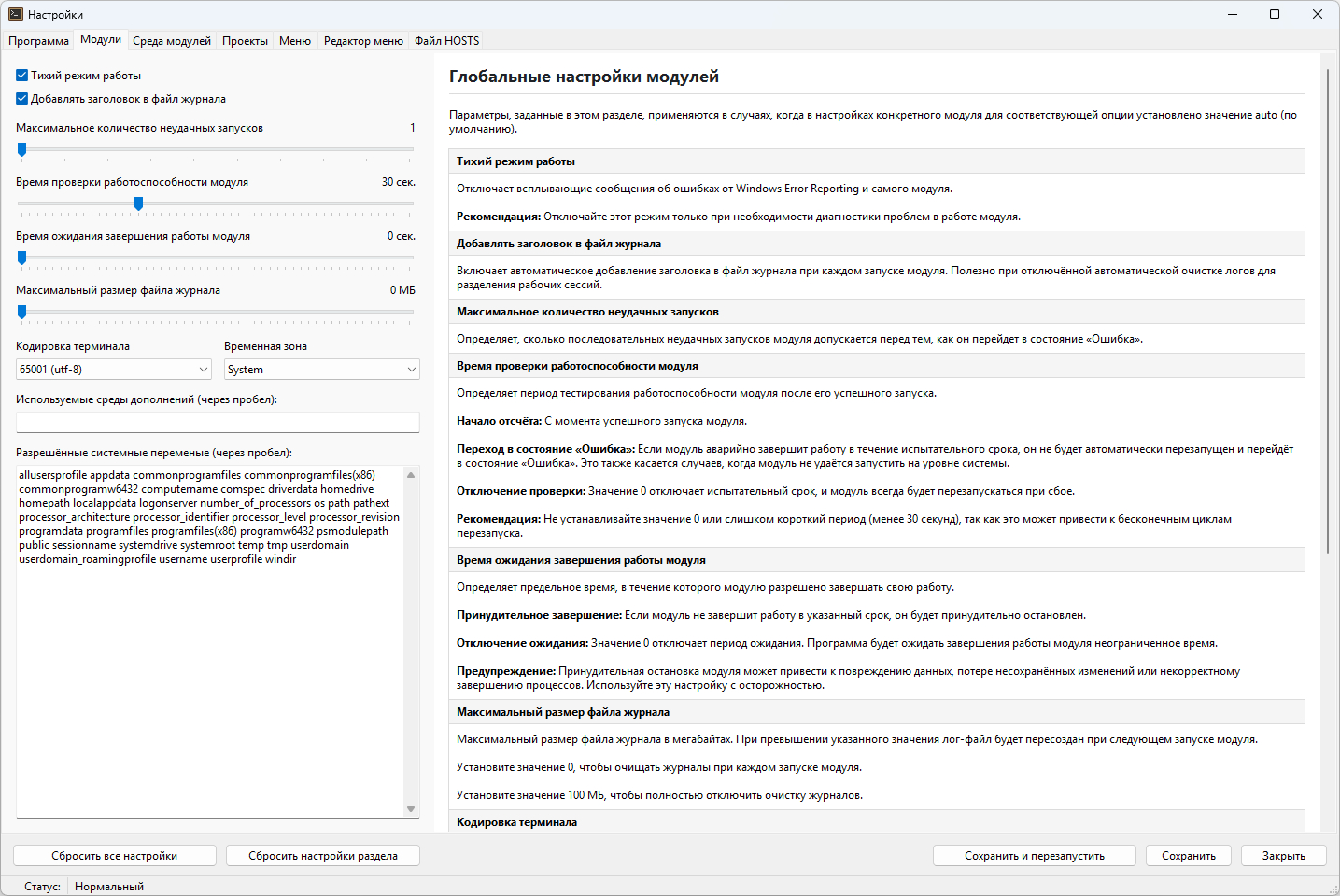Click the module health check time slider handle
The width and height of the screenshot is (1340, 896).
point(138,203)
